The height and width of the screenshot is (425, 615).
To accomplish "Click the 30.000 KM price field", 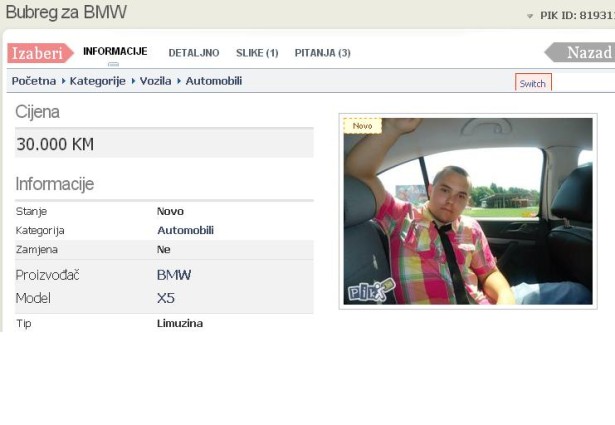I will tap(164, 144).
